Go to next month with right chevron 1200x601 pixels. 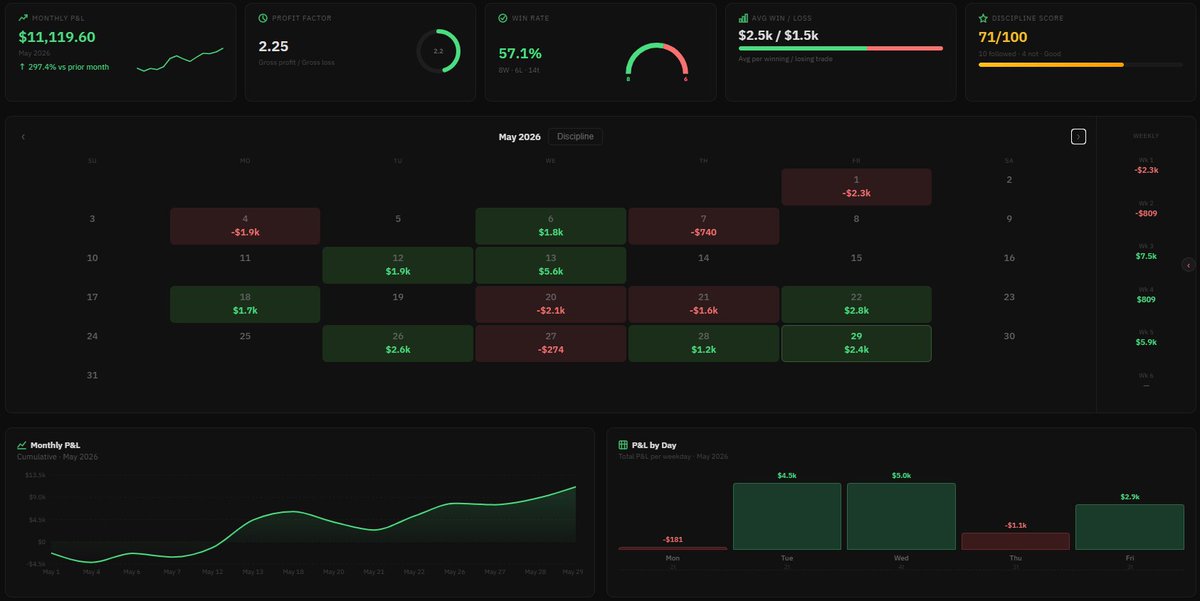point(1078,136)
